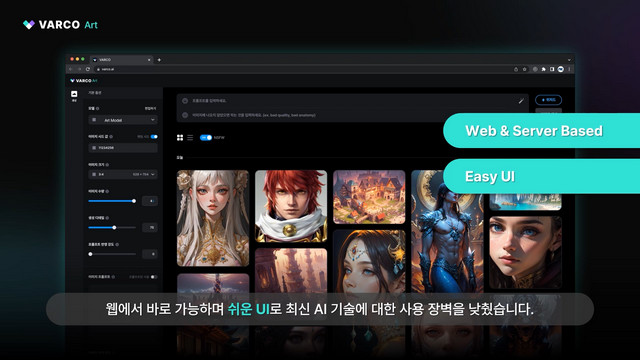Enable the image prompt toggle at sidebar bottom
The width and height of the screenshot is (640, 360).
(x=153, y=277)
